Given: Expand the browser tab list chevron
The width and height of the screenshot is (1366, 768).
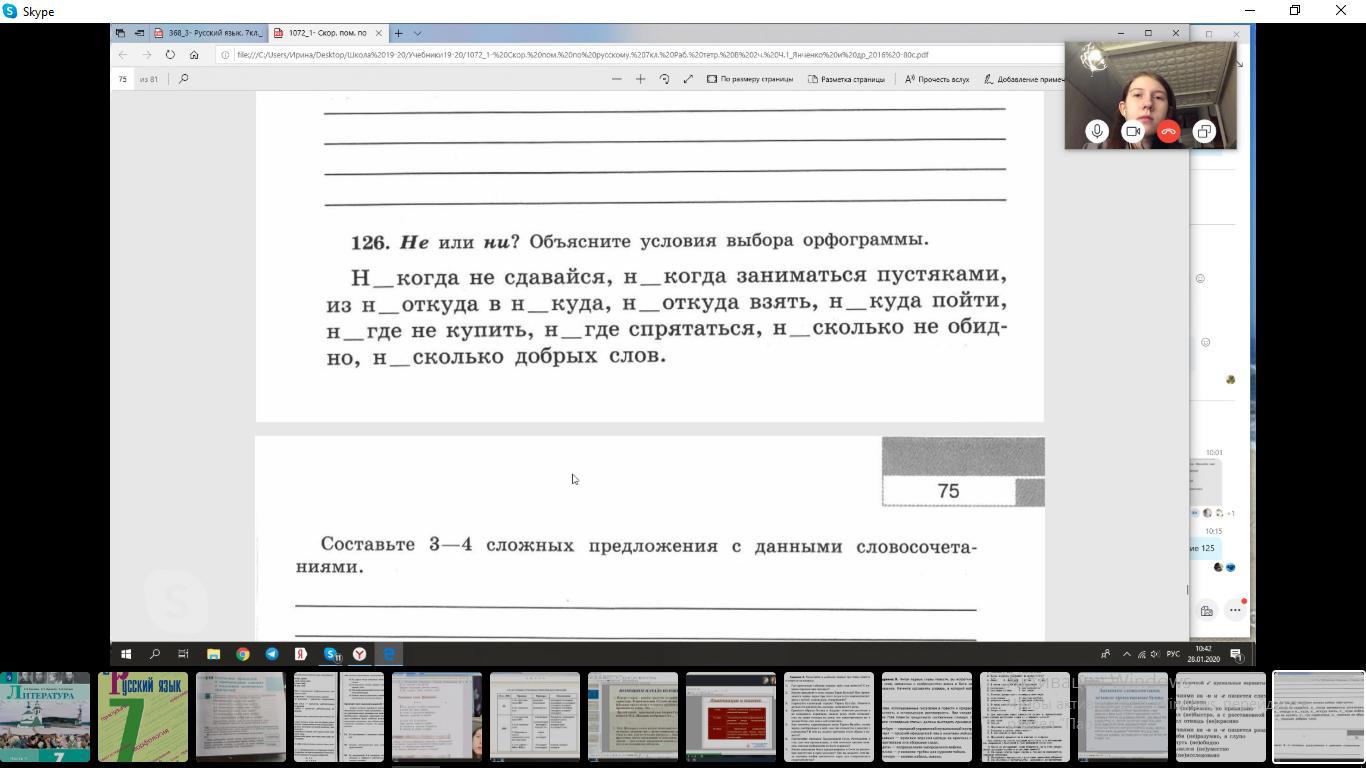Looking at the screenshot, I should pos(417,33).
